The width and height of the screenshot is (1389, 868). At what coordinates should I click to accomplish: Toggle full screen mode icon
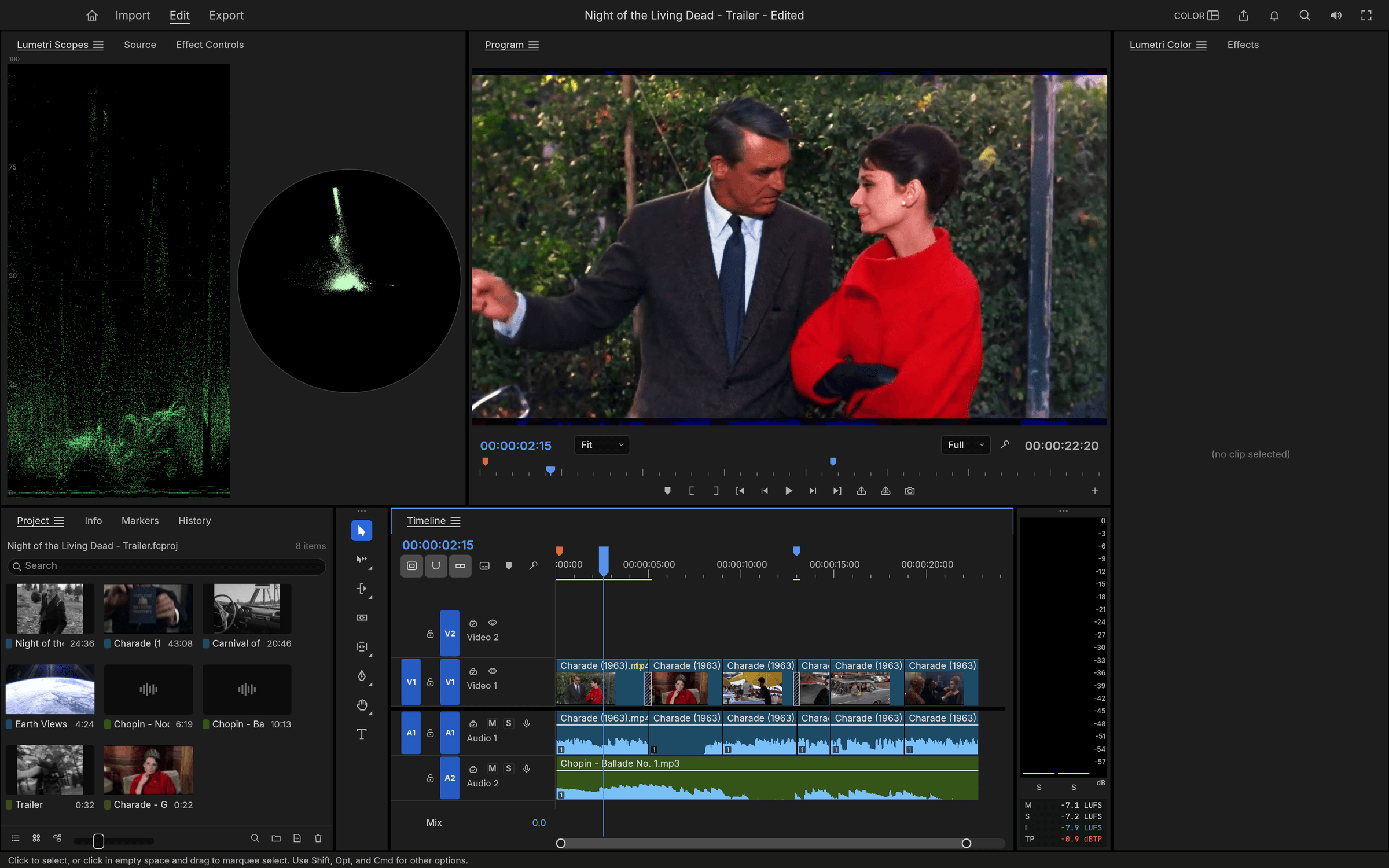click(x=1366, y=16)
